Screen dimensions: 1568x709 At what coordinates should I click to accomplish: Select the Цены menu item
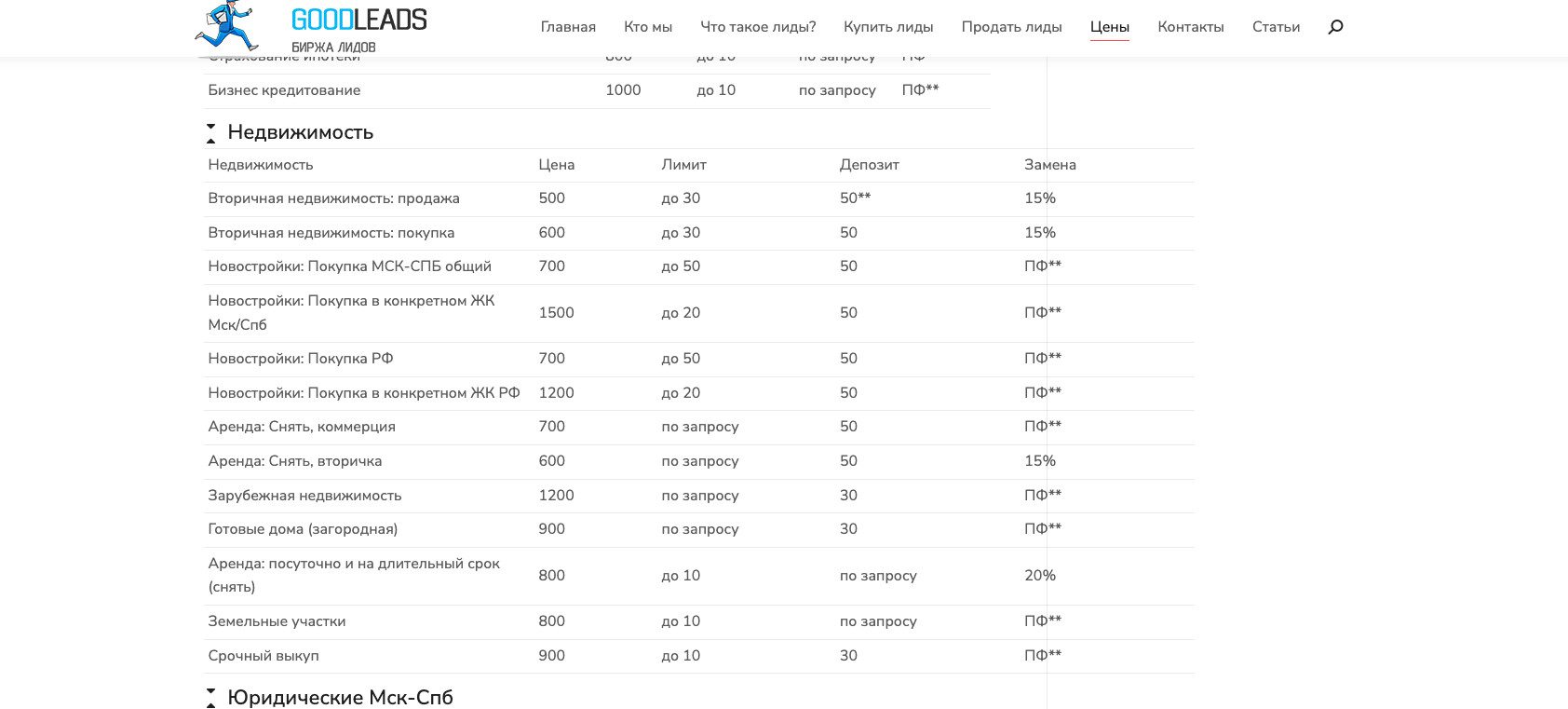tap(1110, 27)
